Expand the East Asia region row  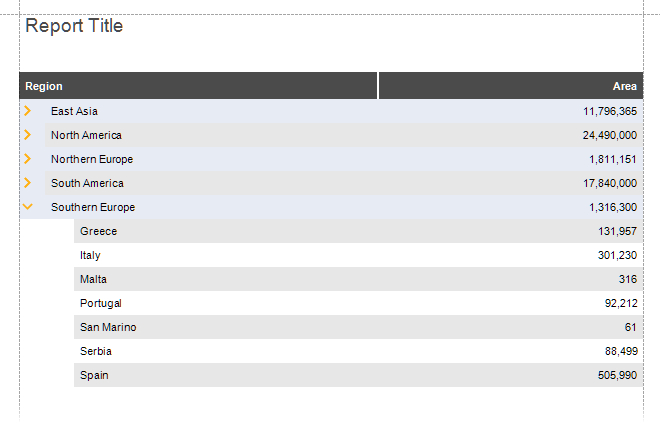pyautogui.click(x=28, y=111)
